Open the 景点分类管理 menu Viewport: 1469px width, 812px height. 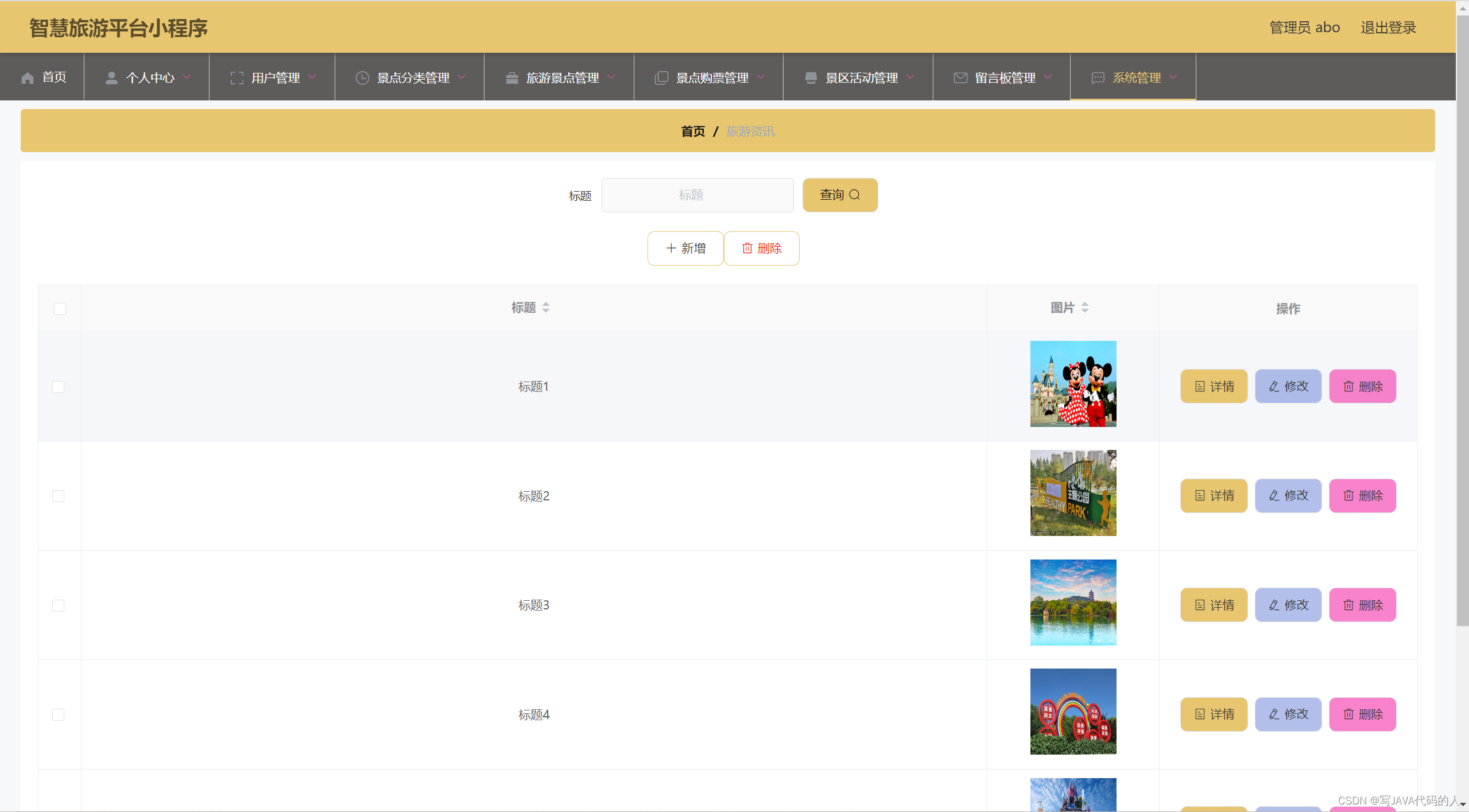pyautogui.click(x=410, y=77)
